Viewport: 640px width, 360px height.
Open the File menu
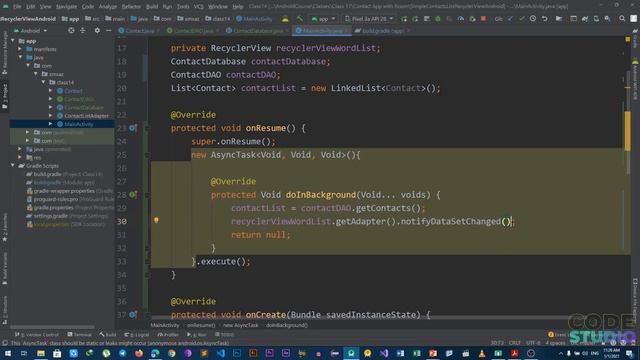click(x=17, y=7)
